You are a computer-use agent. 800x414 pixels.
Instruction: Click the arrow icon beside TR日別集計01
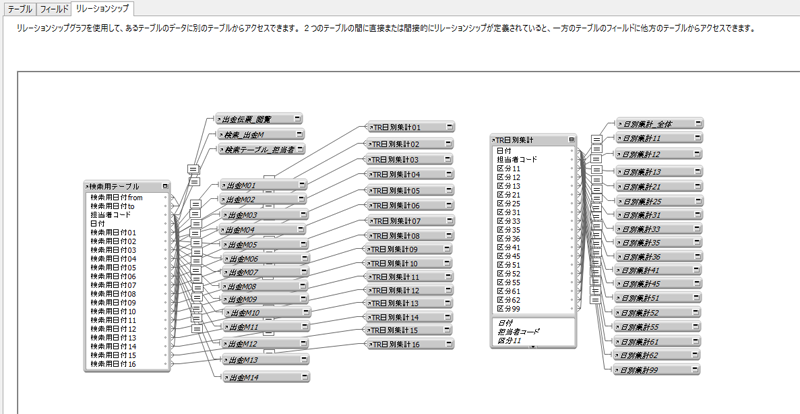[371, 127]
